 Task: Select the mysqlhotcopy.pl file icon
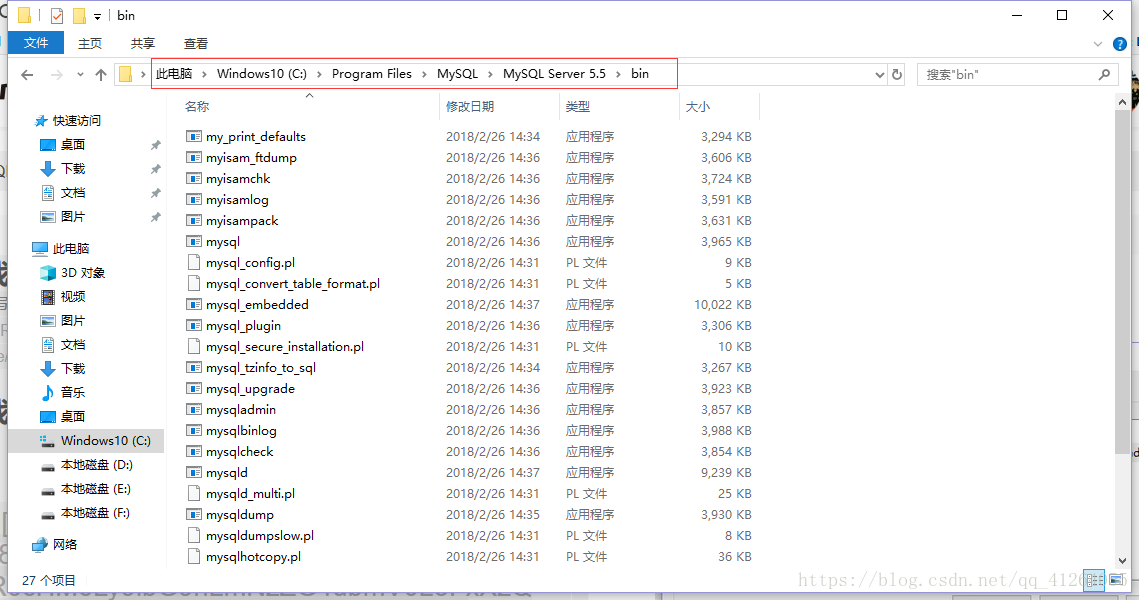point(193,556)
